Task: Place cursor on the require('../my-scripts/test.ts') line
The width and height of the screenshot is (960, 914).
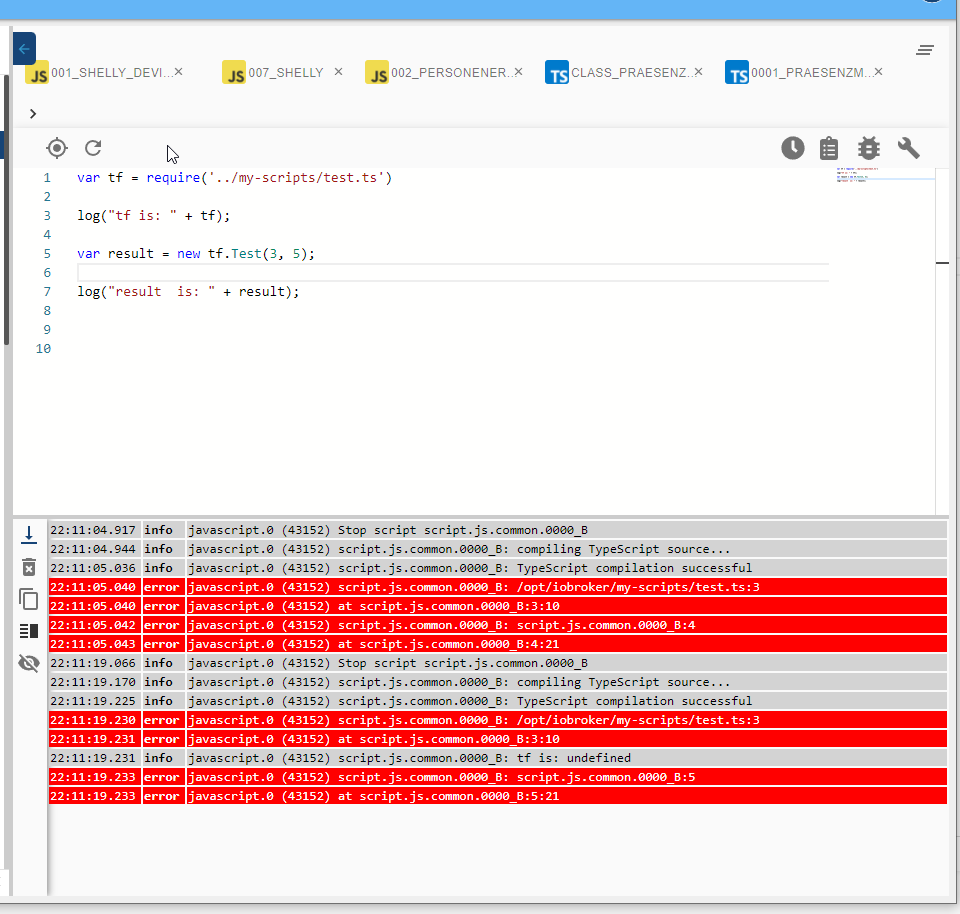Action: 234,178
